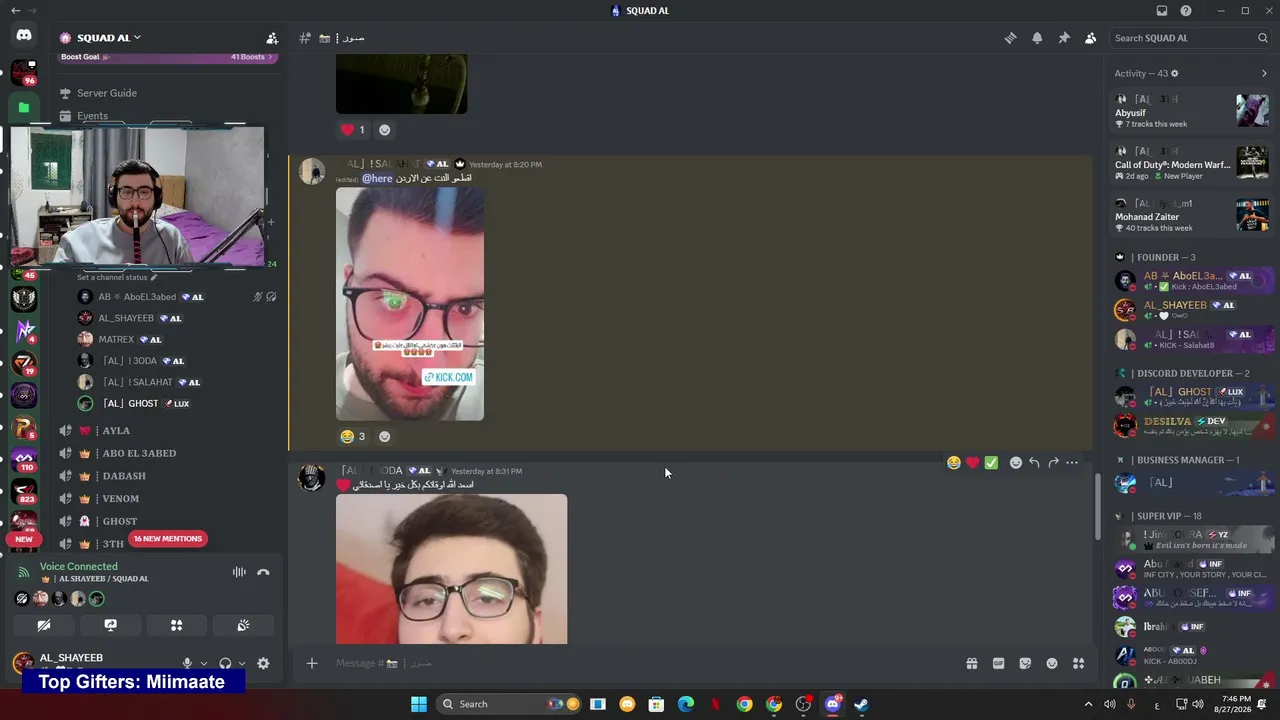Start an Activity in voice panel
This screenshot has width=1280, height=720.
coord(176,625)
